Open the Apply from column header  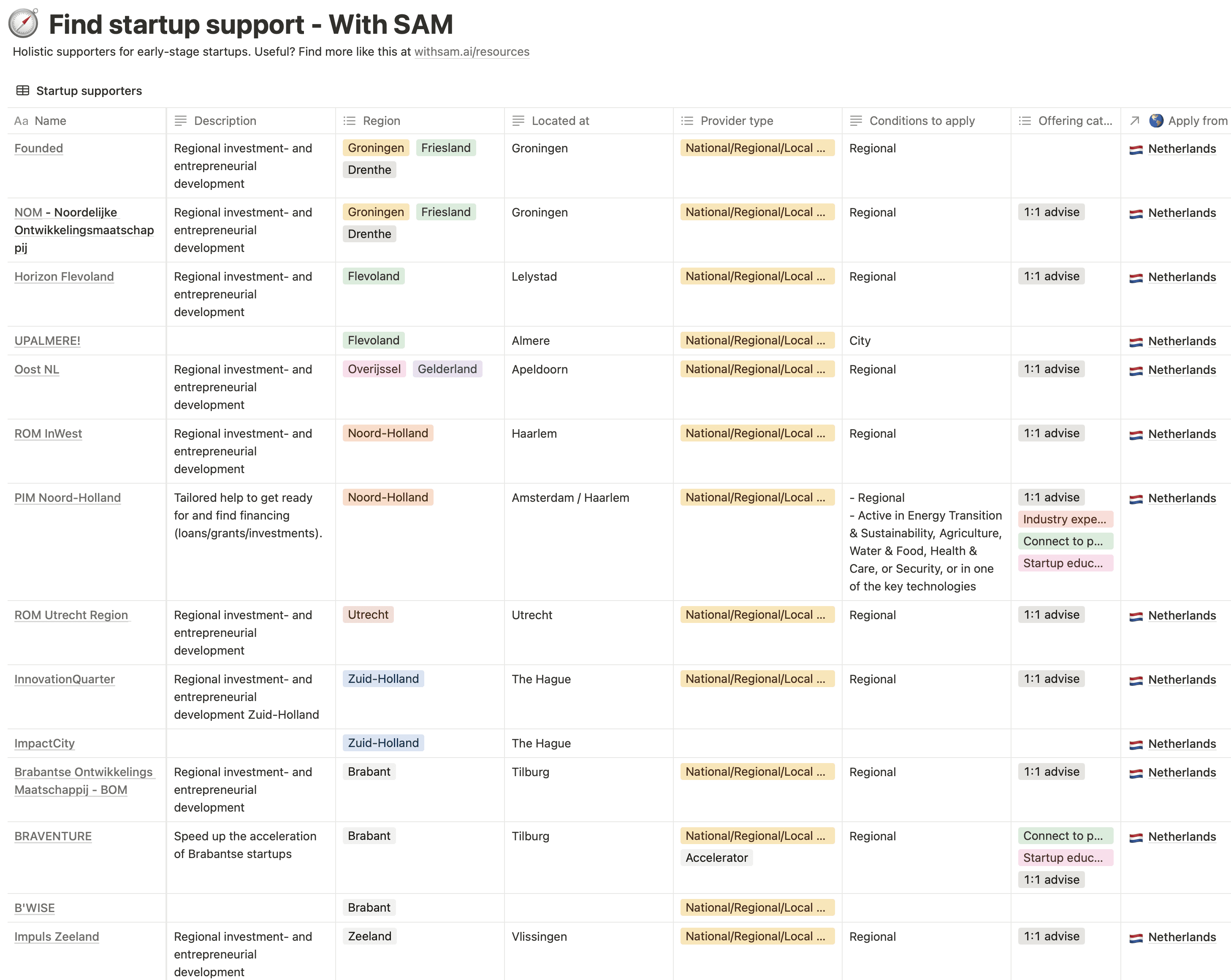click(1176, 120)
